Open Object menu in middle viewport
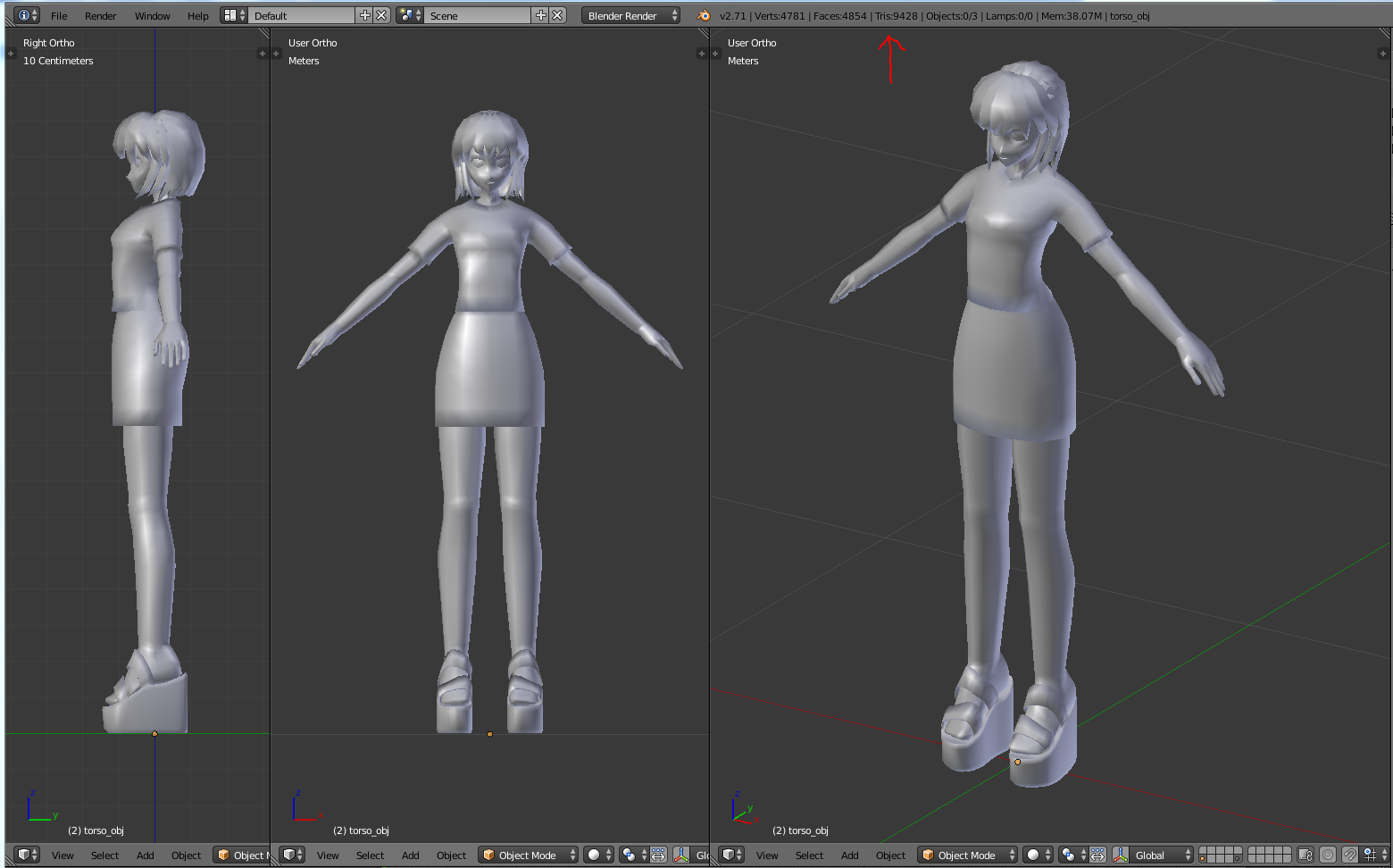Screen dimensions: 1393x868 [451, 855]
